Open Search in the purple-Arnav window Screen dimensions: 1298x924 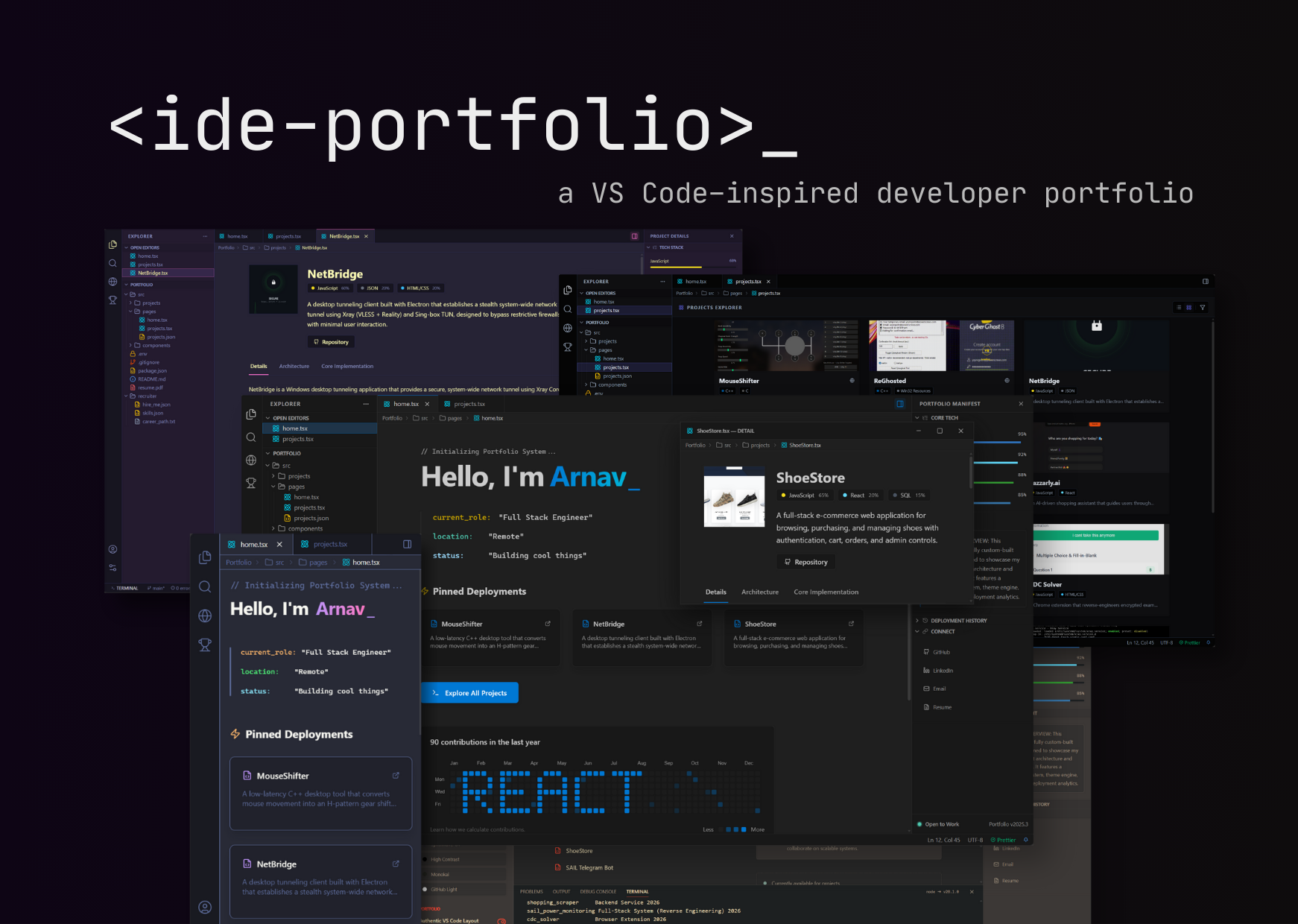[205, 586]
